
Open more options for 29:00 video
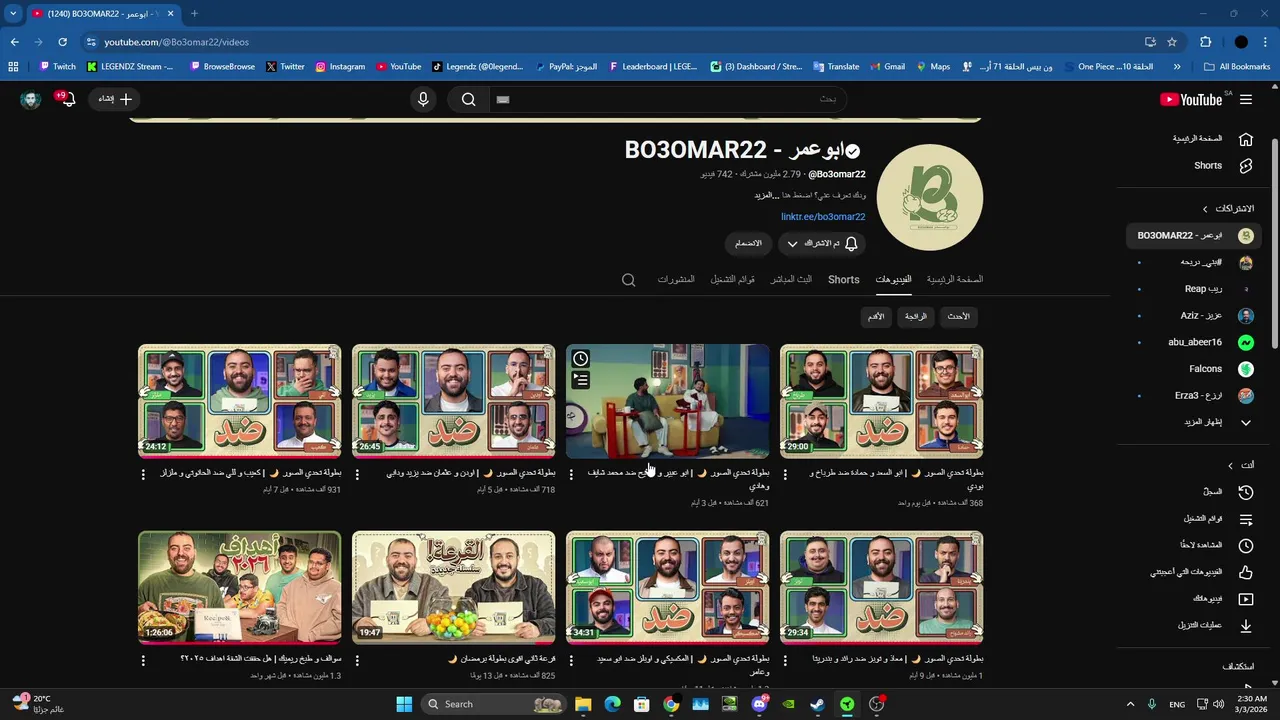tap(785, 475)
